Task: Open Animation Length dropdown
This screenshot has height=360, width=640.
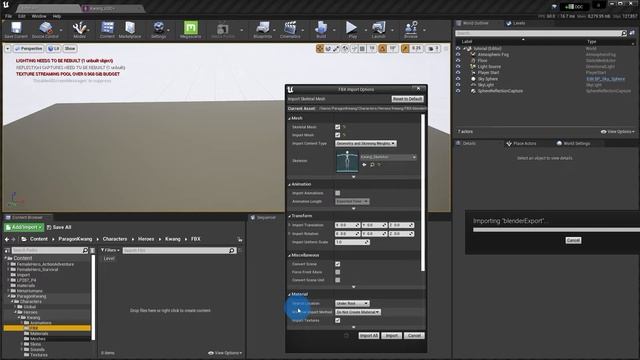Action: [352, 202]
